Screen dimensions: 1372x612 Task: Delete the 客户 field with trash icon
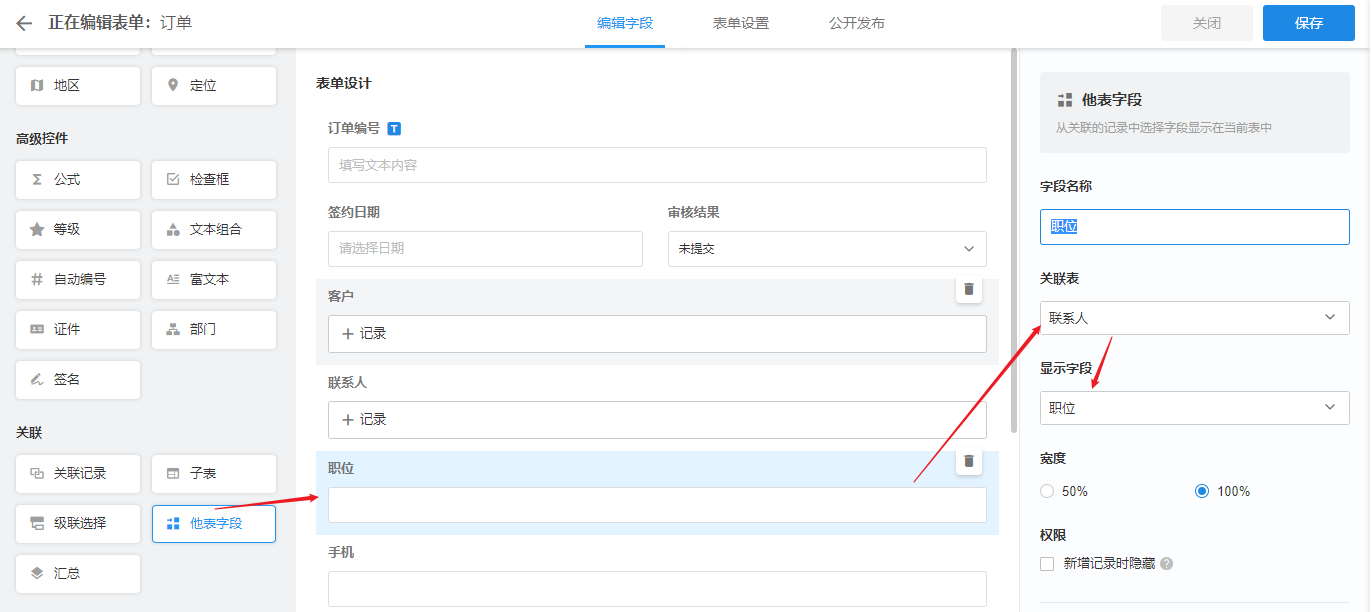click(x=968, y=290)
